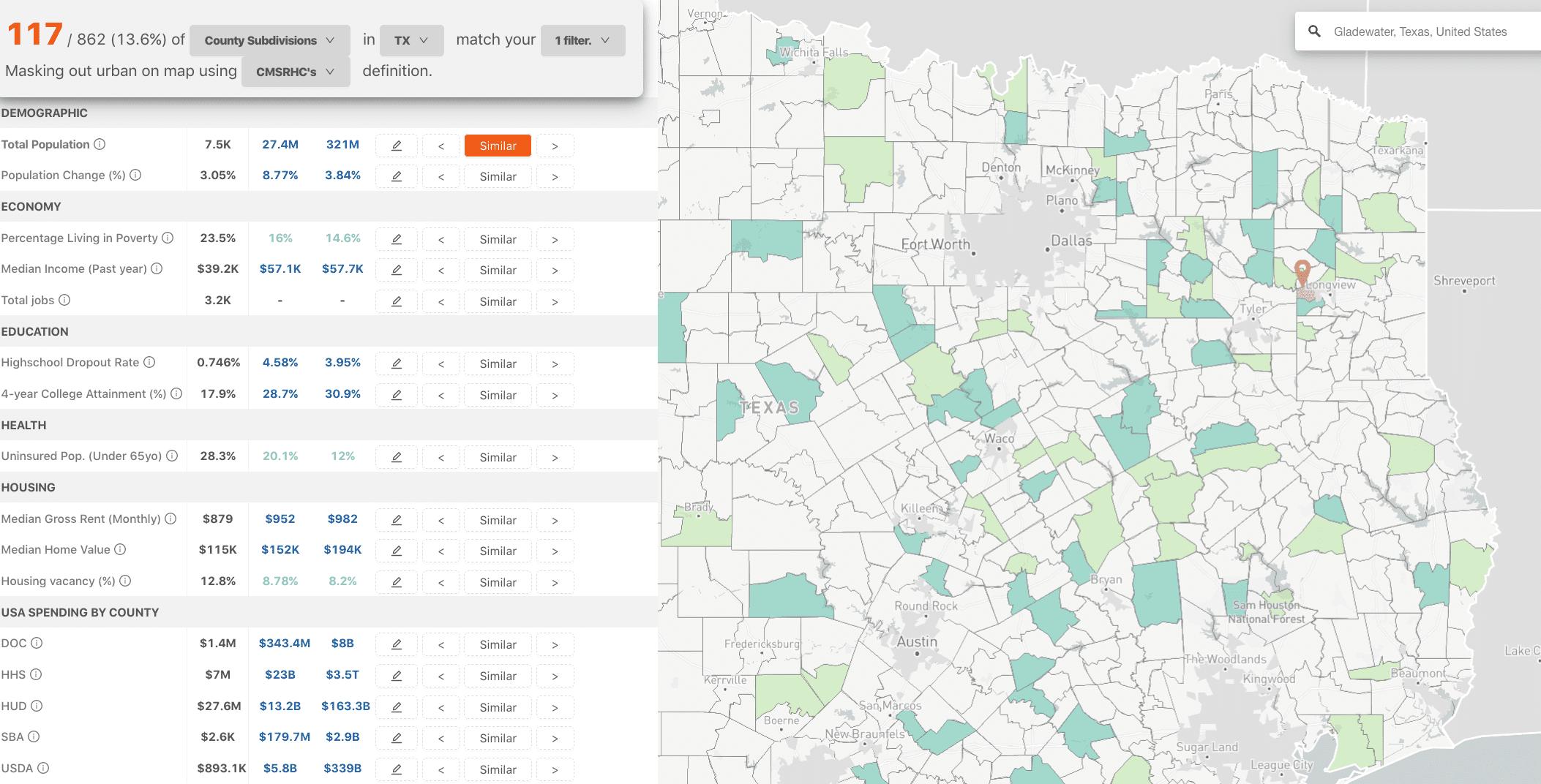Show info for Housing vacancy (%)
The image size is (1541, 784).
pos(125,581)
